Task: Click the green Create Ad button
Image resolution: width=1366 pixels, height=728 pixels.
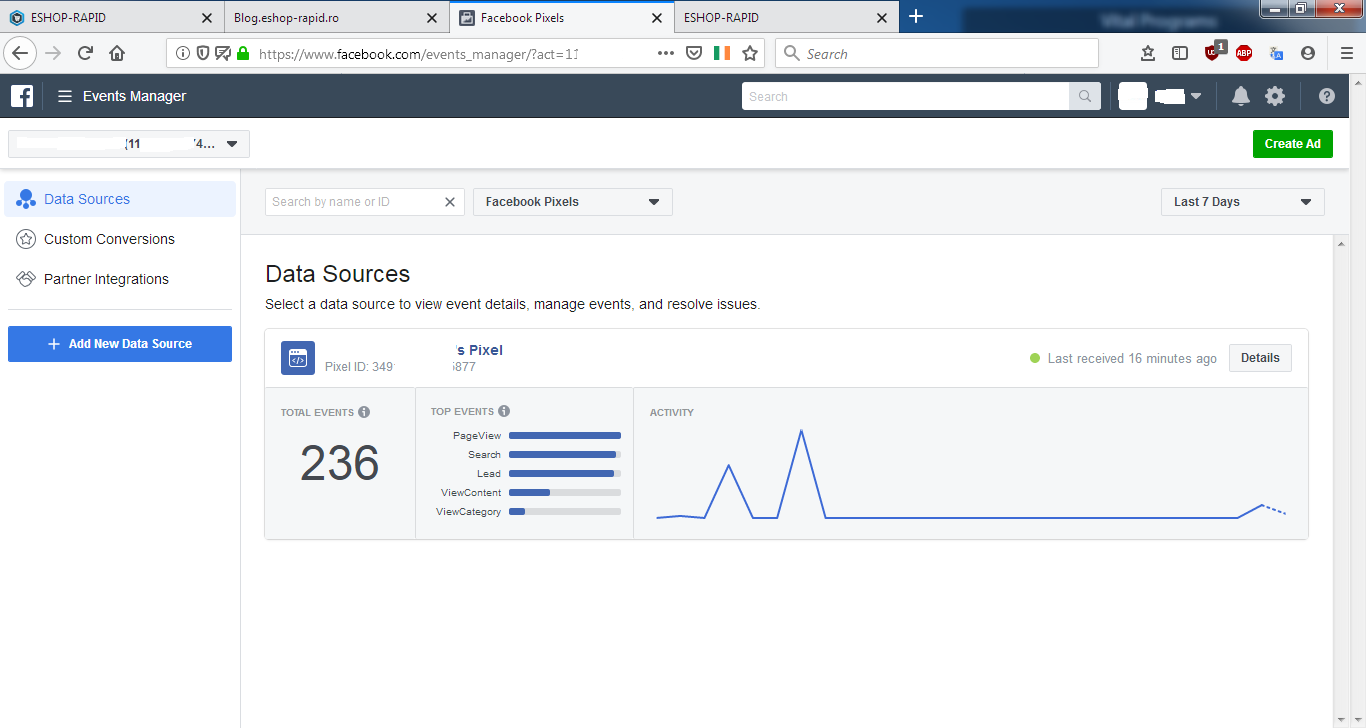Action: pyautogui.click(x=1293, y=144)
